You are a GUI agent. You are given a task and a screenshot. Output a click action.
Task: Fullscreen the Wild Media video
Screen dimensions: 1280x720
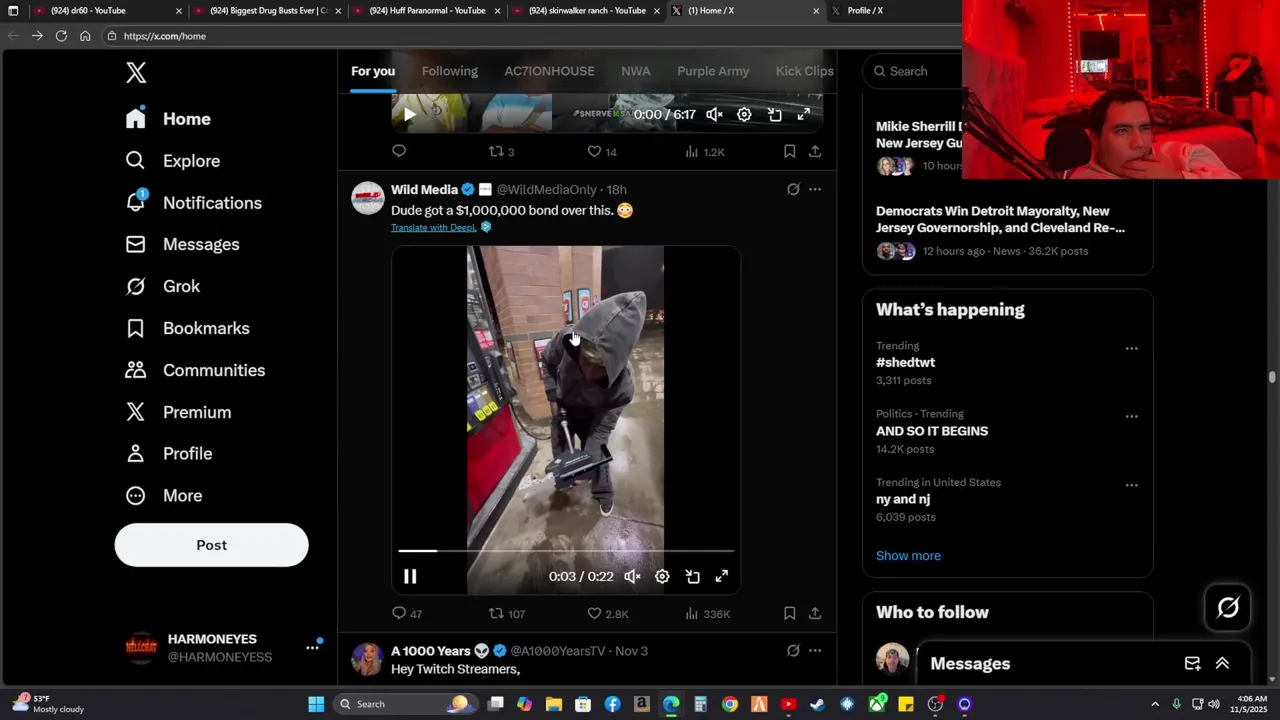coord(722,576)
